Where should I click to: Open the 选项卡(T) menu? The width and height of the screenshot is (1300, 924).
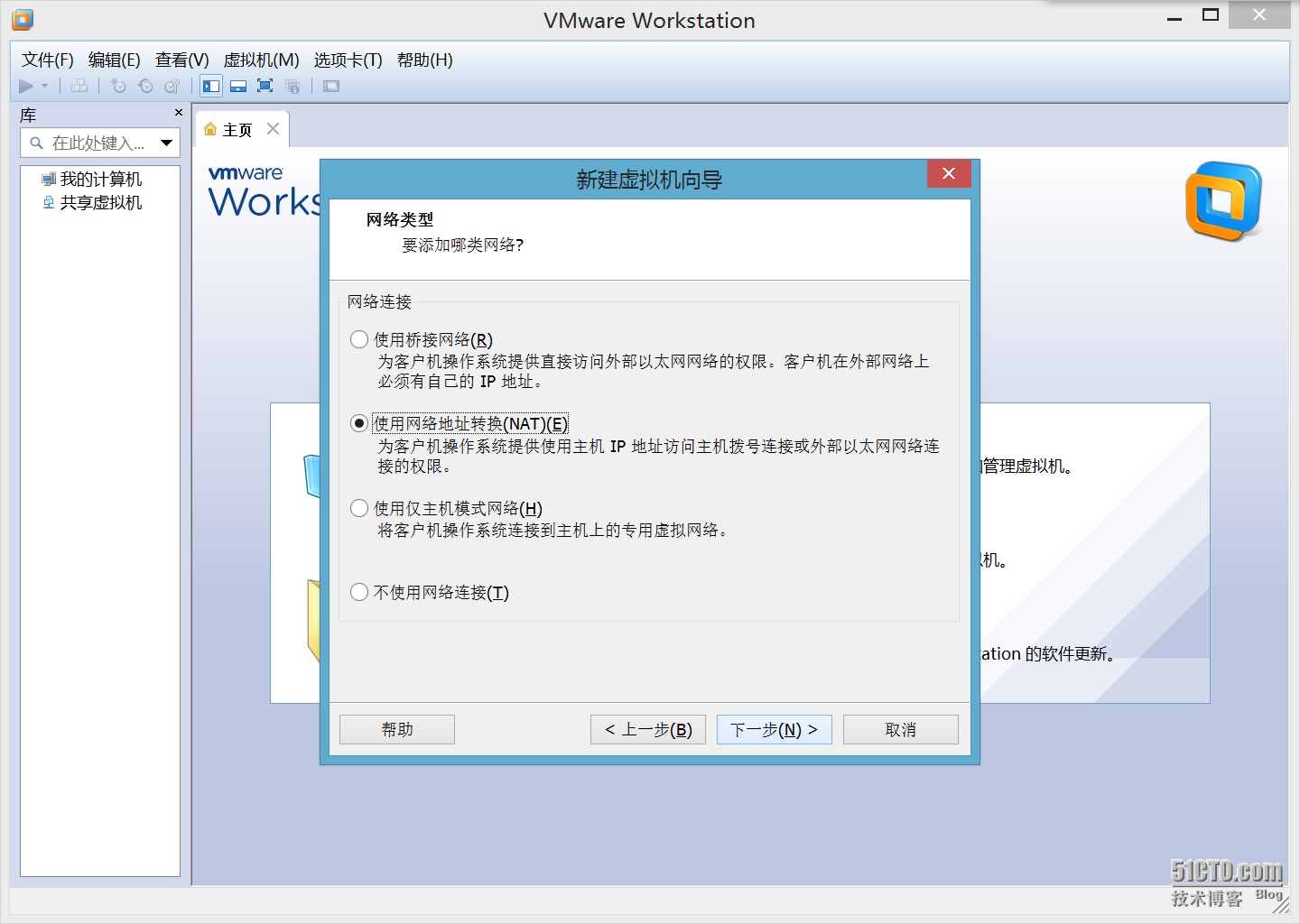(348, 60)
